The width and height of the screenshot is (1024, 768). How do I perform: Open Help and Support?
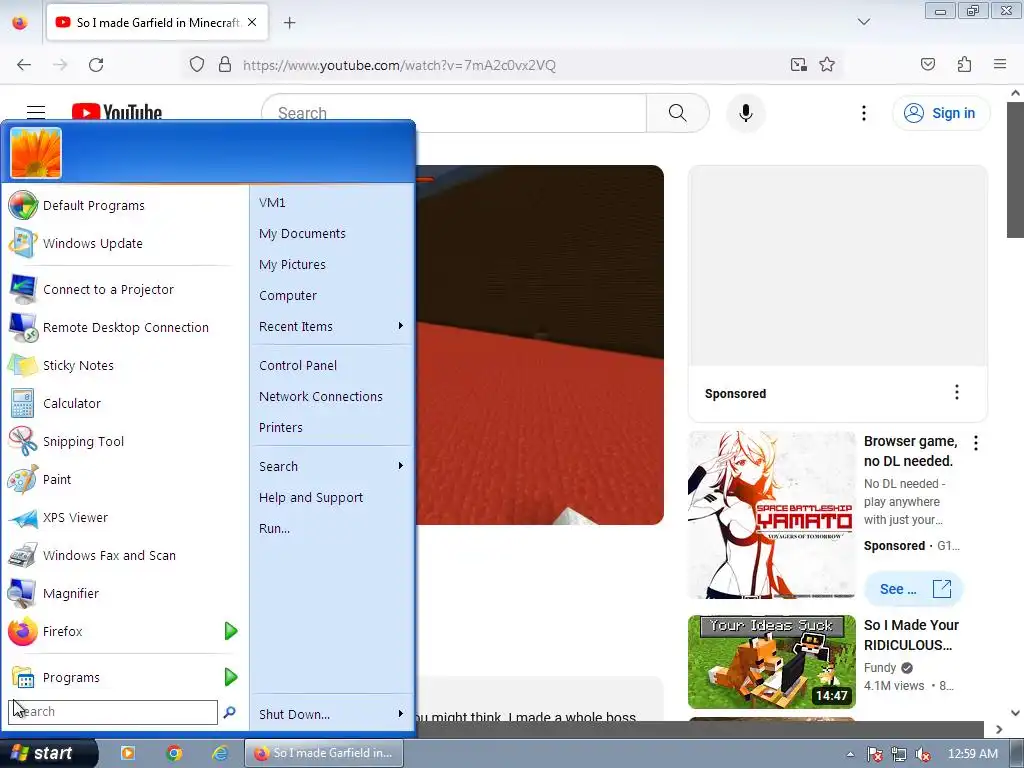311,498
